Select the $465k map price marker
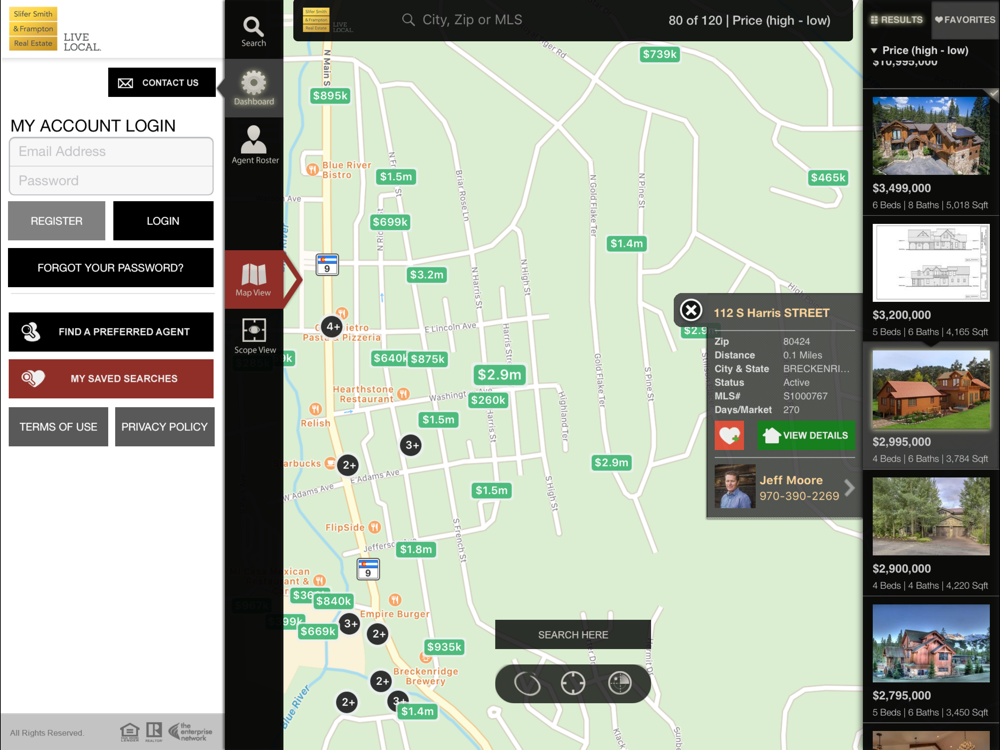The width and height of the screenshot is (1000, 750). coord(828,177)
